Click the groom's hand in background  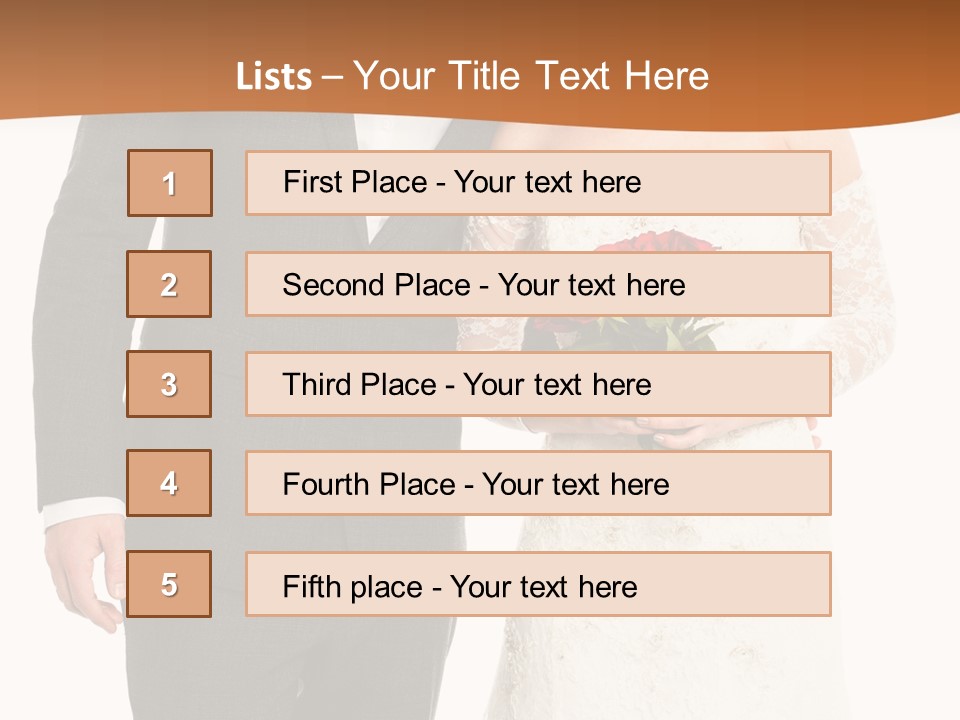click(x=88, y=570)
